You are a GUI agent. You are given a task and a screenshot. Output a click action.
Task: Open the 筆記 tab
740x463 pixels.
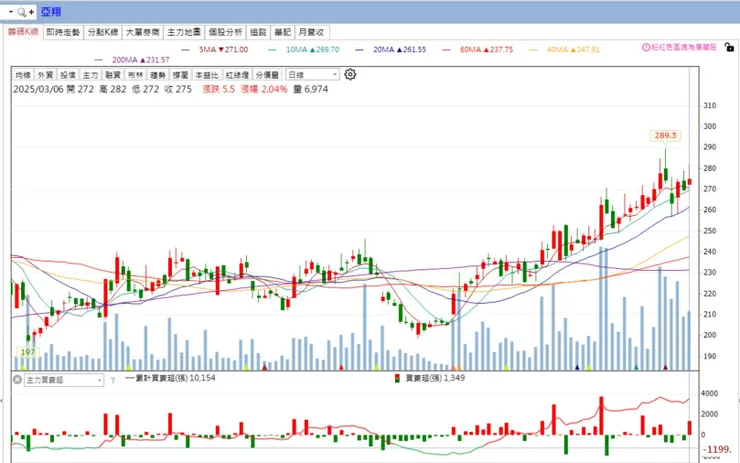click(x=283, y=32)
